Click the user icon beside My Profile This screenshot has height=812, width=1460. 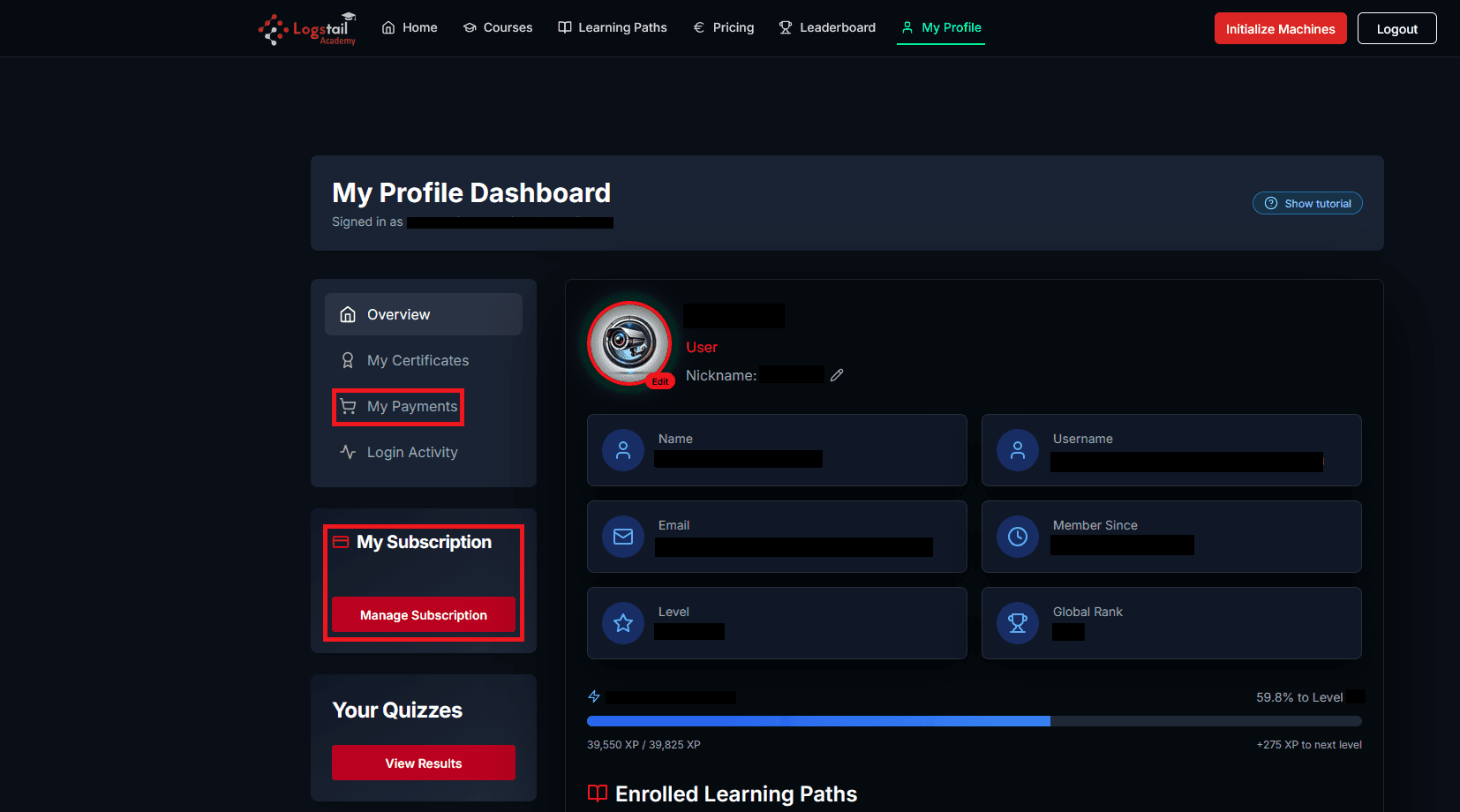point(907,27)
